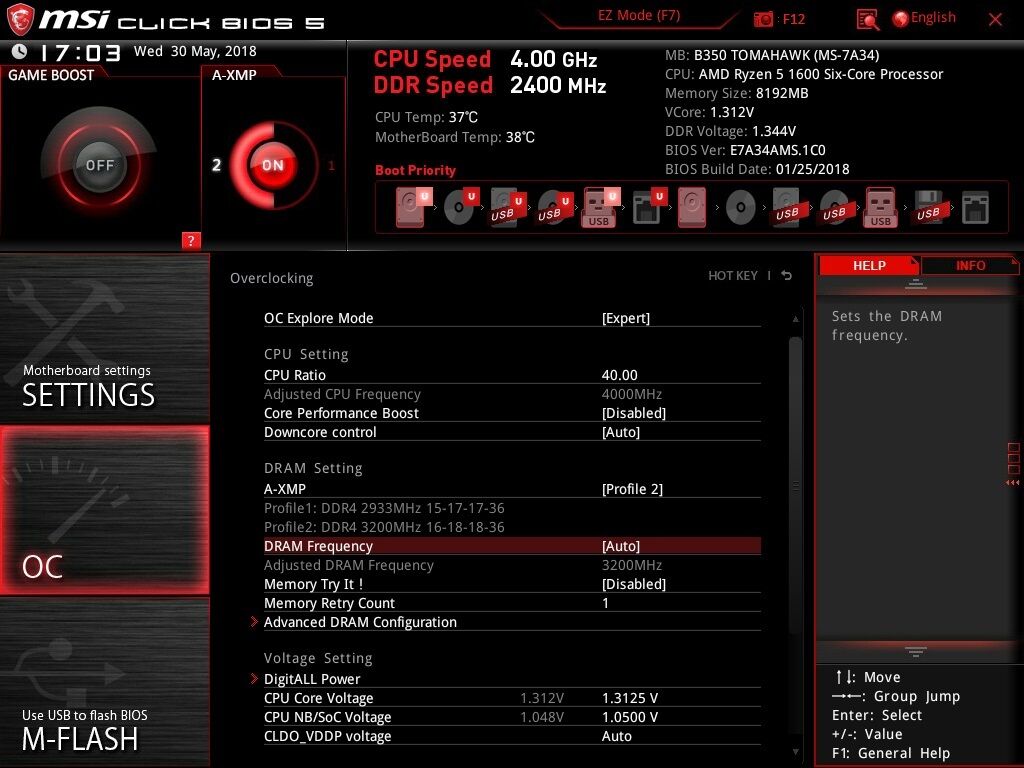Open the CLDO_VDDP voltage Auto value
The width and height of the screenshot is (1024, 768).
[x=616, y=736]
